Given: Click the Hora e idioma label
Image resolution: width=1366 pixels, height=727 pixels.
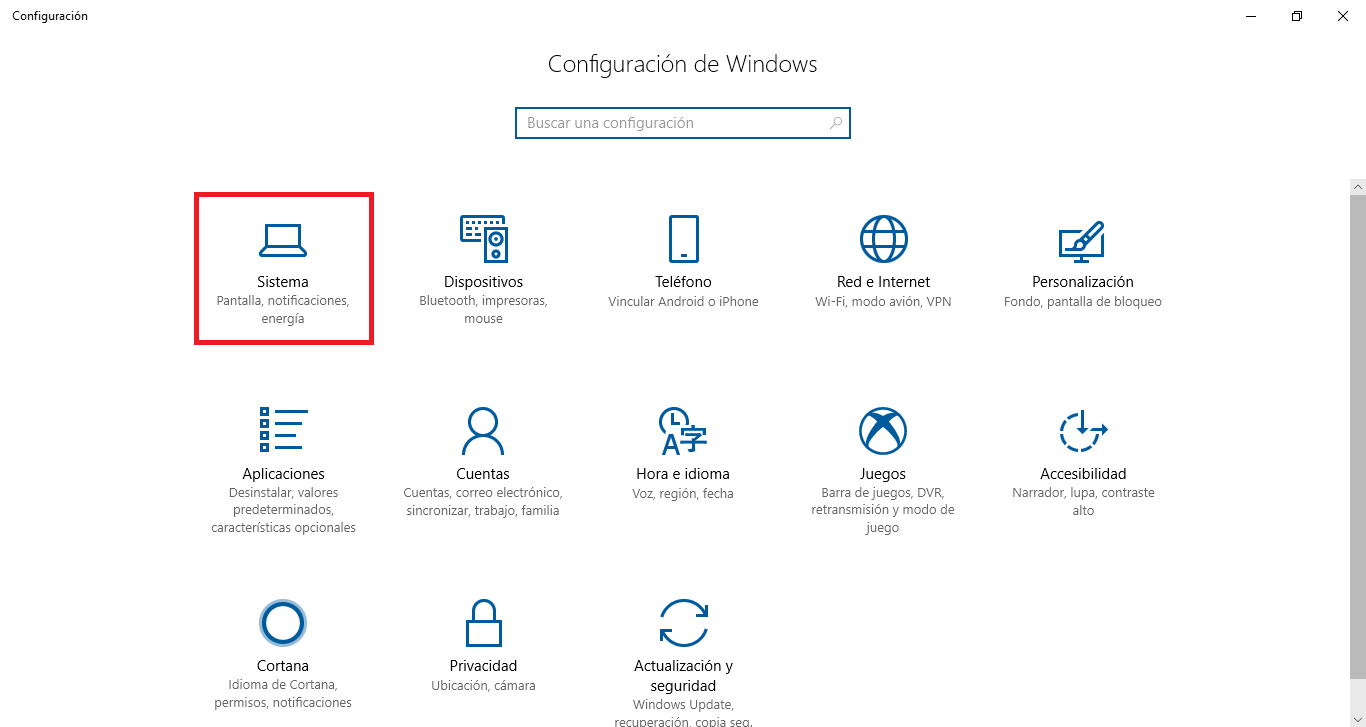Looking at the screenshot, I should (x=683, y=474).
